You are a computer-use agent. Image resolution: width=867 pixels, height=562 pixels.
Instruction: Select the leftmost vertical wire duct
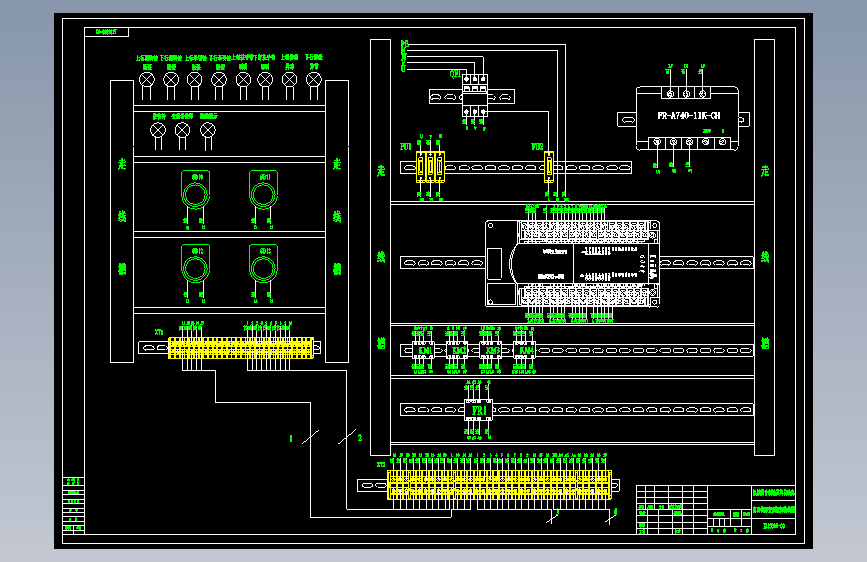click(122, 221)
